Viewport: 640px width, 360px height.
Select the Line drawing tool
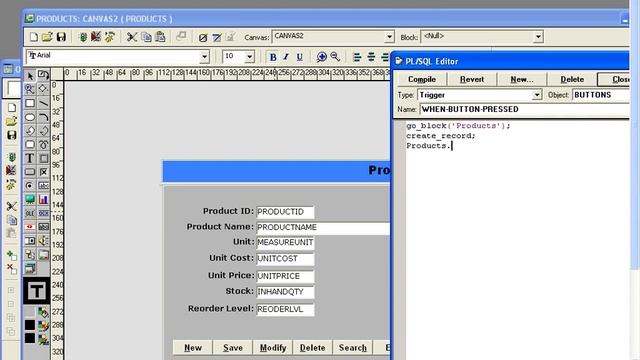tap(43, 103)
